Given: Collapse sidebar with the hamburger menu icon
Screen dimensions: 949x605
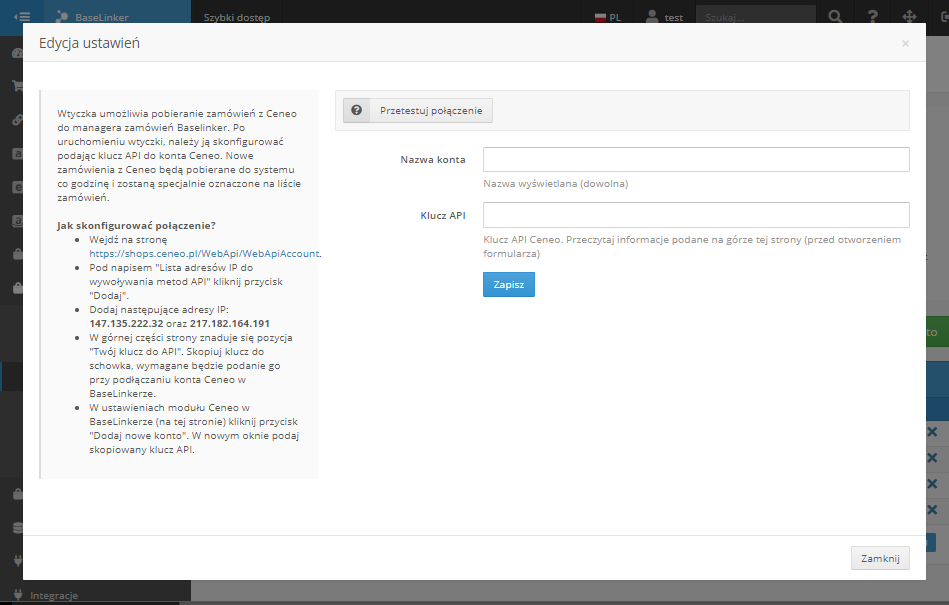Looking at the screenshot, I should (22, 17).
